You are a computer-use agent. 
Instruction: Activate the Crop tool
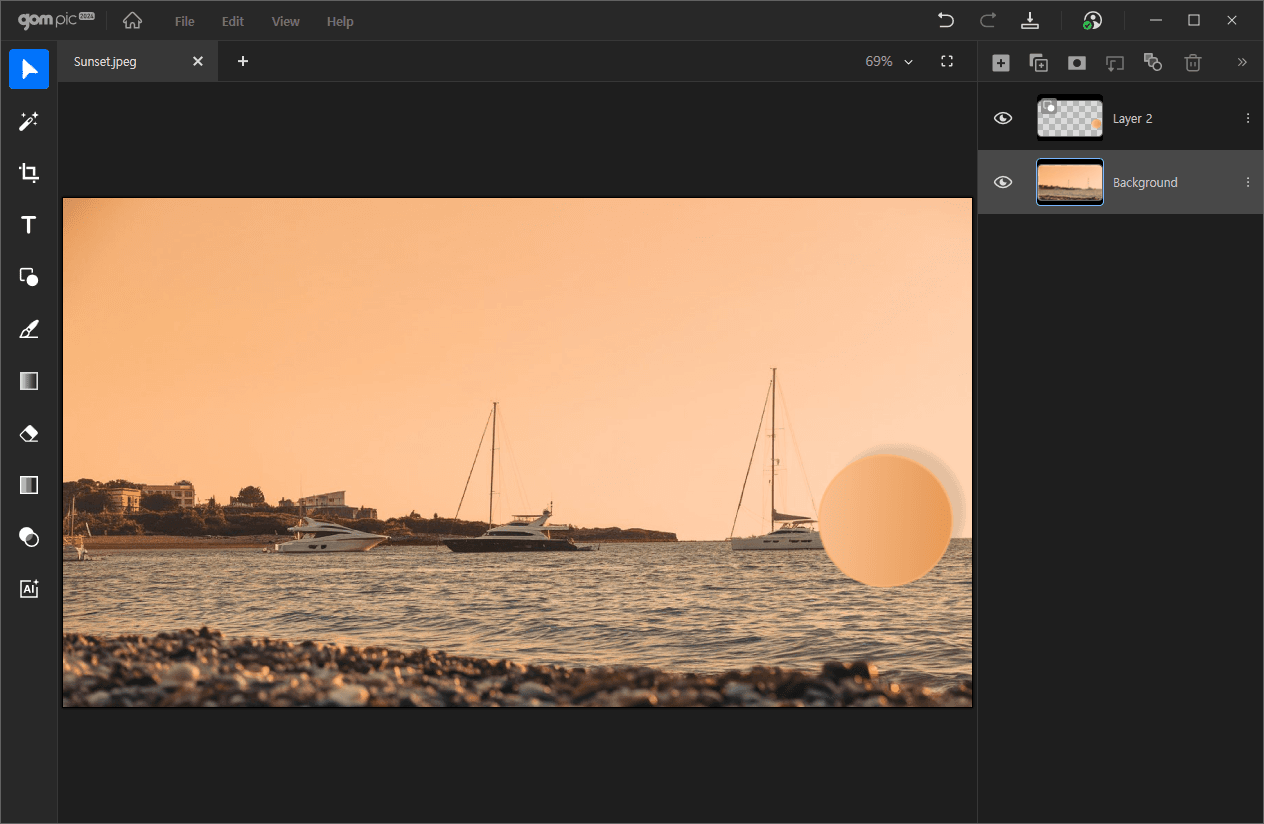[x=29, y=173]
